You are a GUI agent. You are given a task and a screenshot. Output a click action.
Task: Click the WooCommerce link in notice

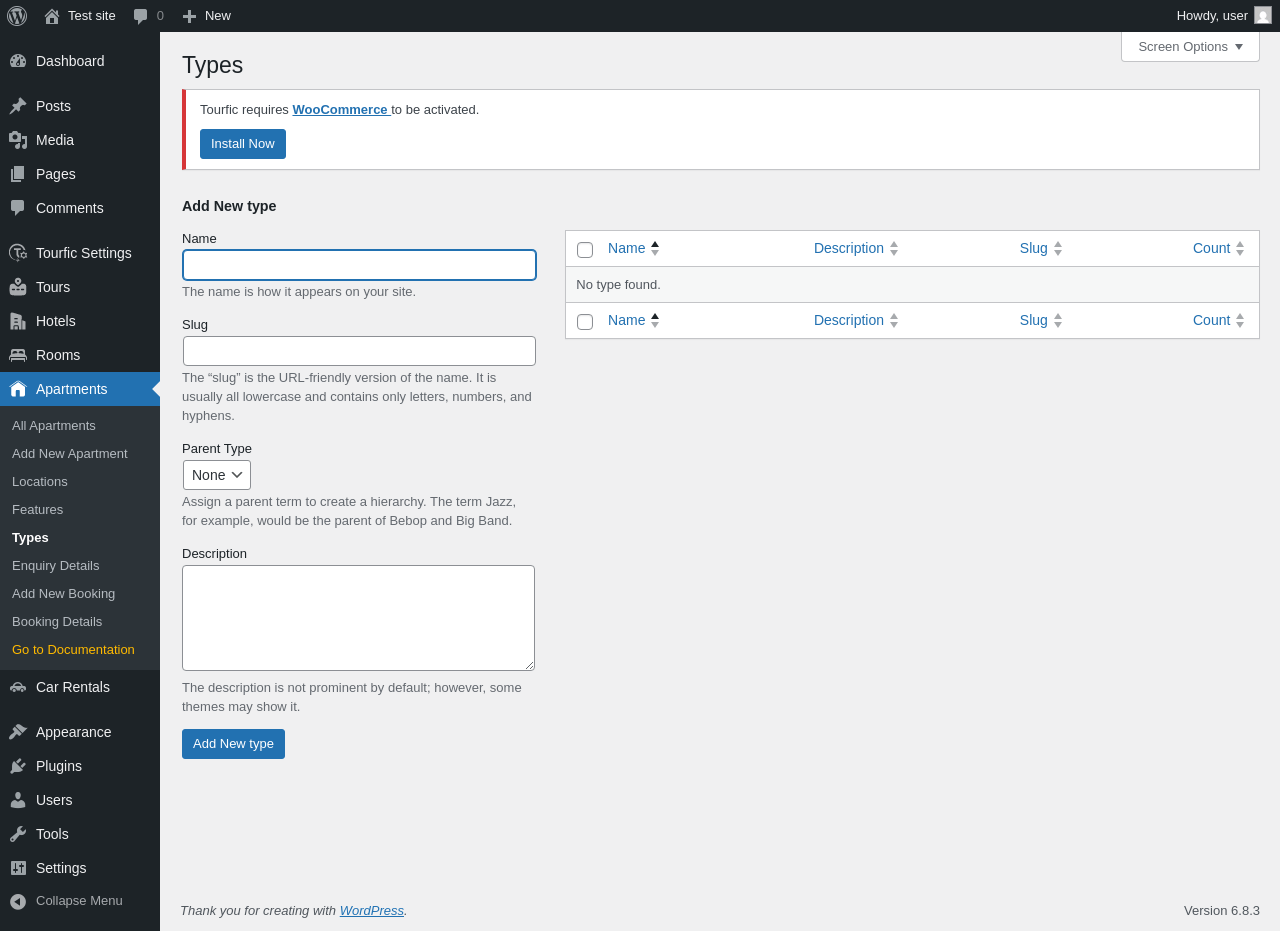pos(340,109)
